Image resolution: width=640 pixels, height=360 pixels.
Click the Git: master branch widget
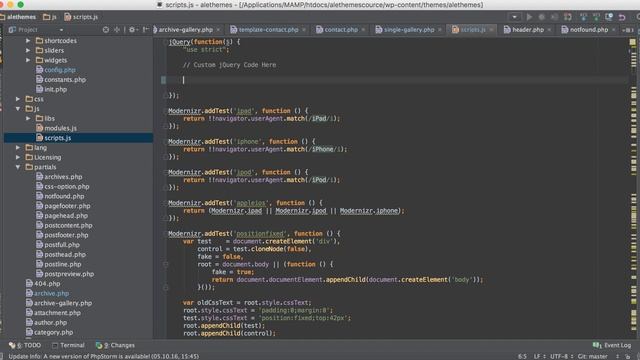pyautogui.click(x=593, y=356)
